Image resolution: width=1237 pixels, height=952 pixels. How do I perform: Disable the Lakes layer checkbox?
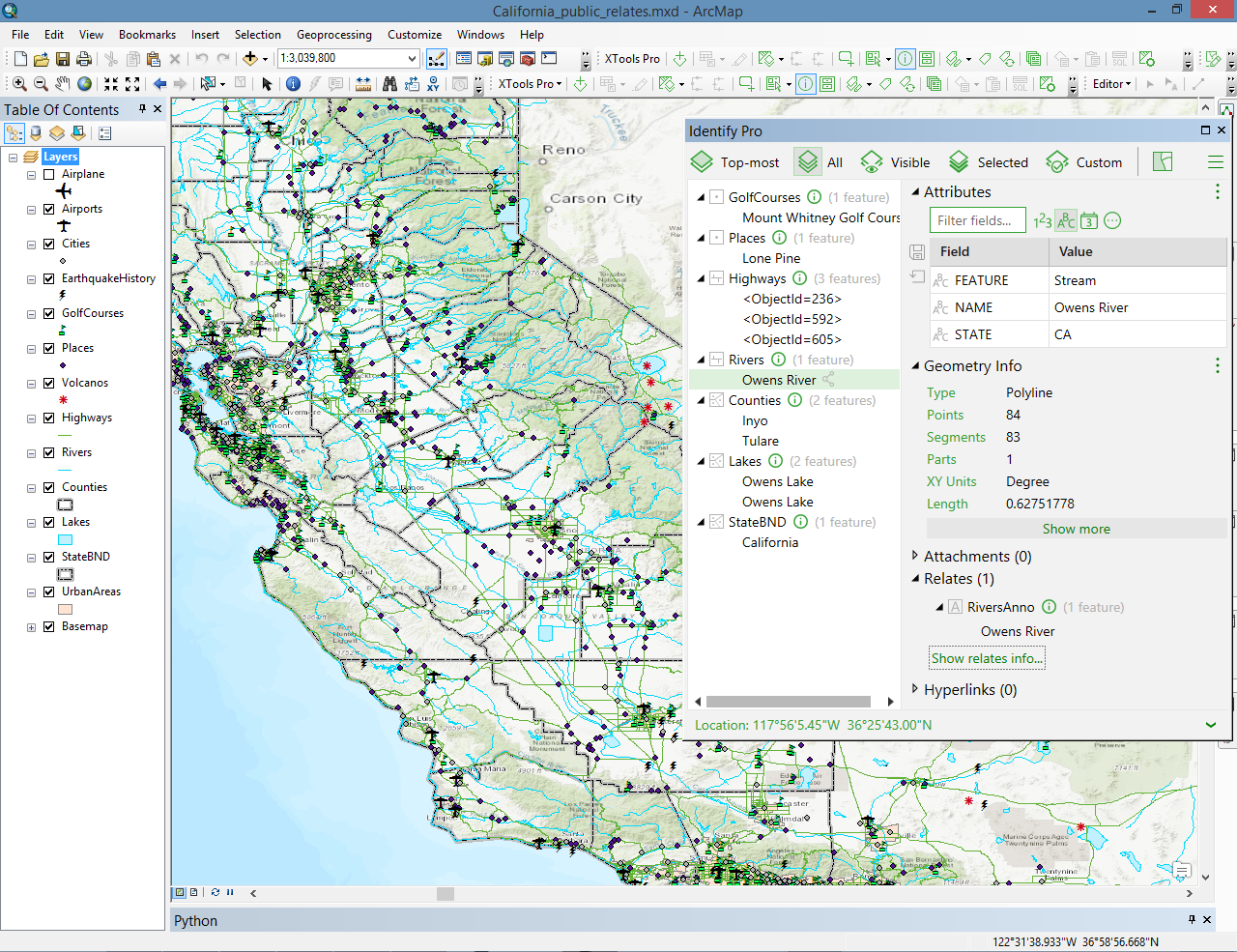pyautogui.click(x=48, y=523)
